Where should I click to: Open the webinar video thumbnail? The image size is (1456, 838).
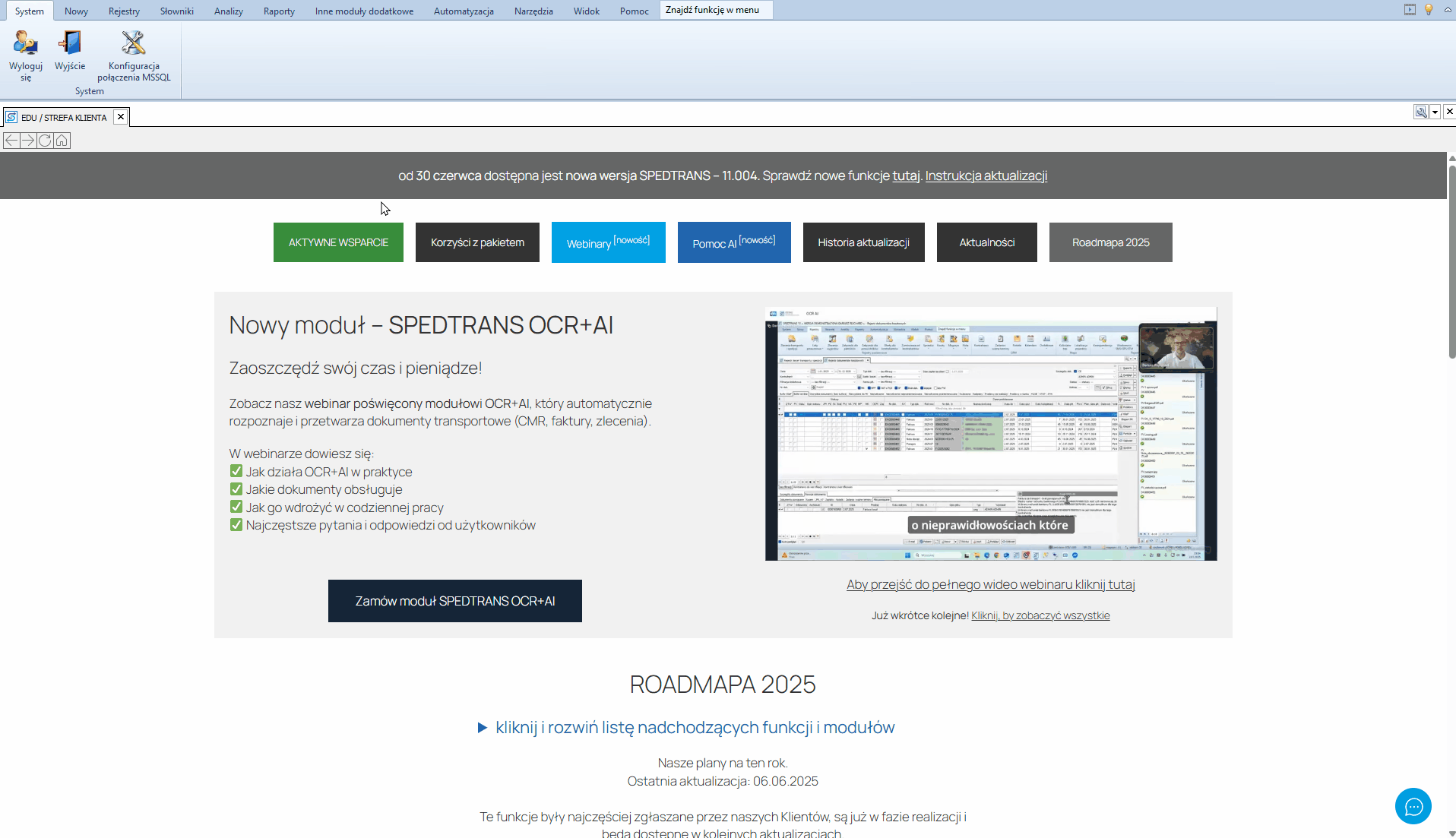(990, 434)
